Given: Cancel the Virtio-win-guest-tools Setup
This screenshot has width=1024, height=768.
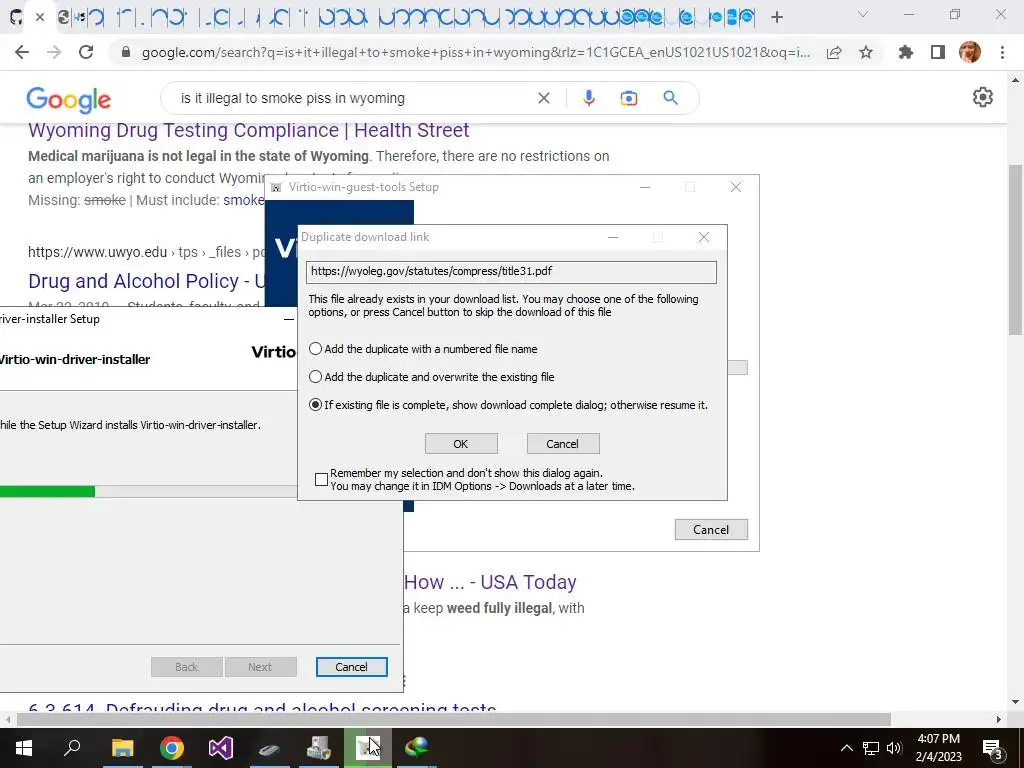Looking at the screenshot, I should pyautogui.click(x=711, y=530).
